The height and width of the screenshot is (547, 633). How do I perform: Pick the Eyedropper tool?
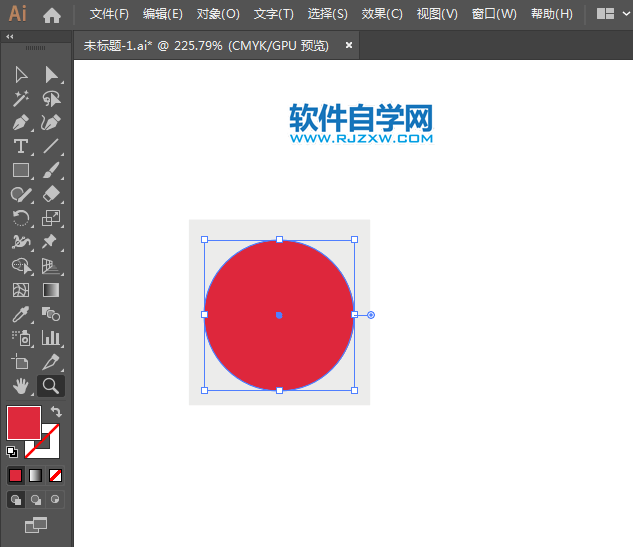tap(21, 314)
